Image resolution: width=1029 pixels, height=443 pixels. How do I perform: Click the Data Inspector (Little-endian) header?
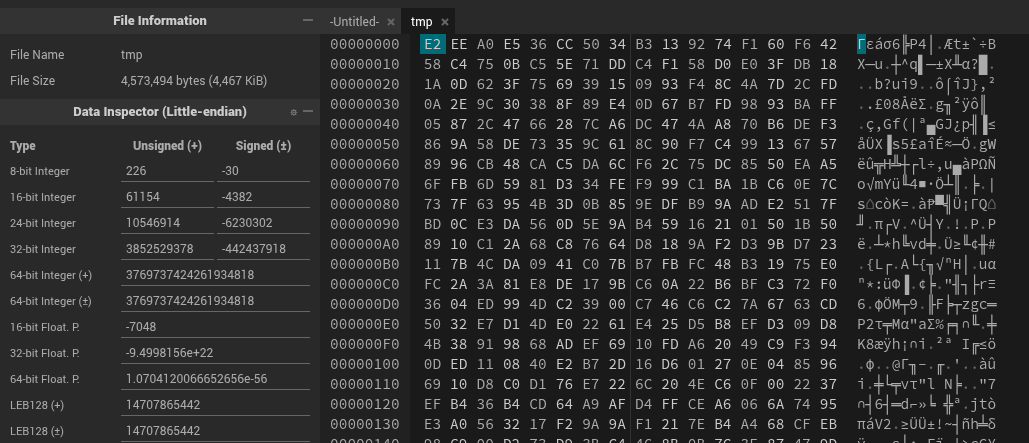160,112
